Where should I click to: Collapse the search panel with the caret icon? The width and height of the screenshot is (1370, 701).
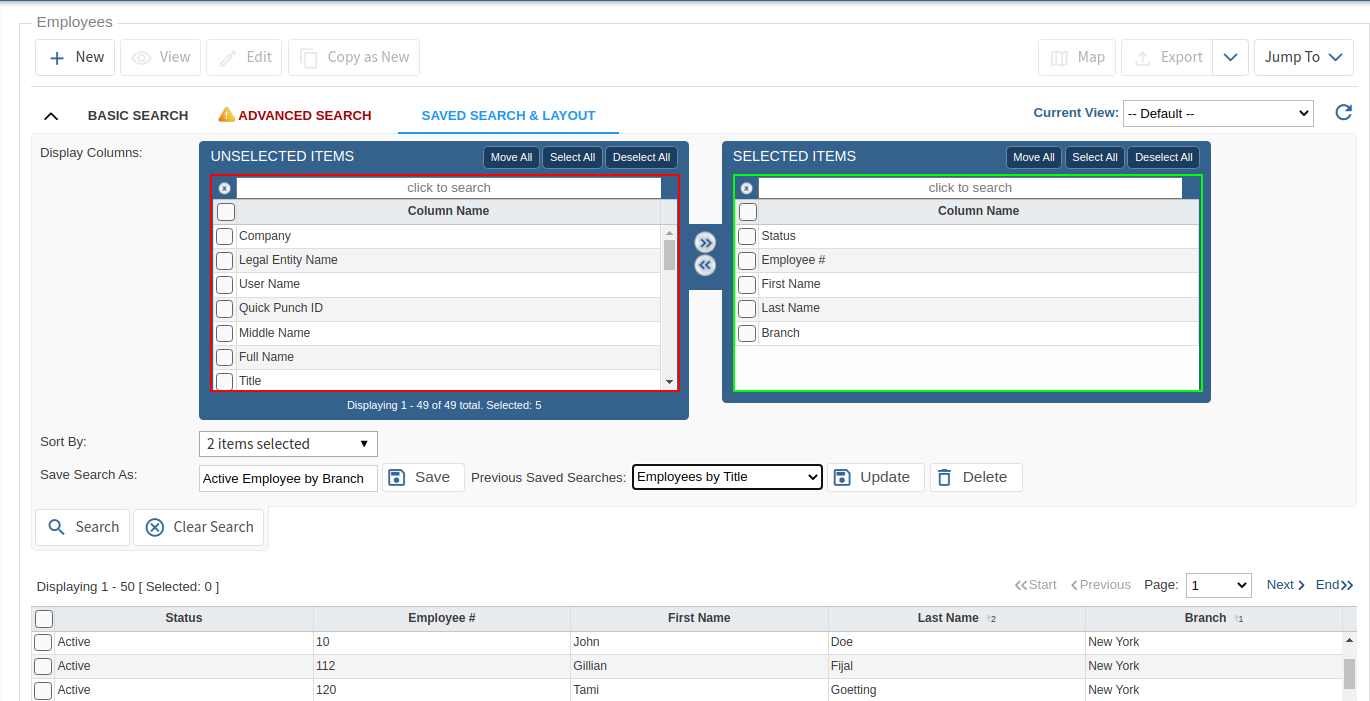click(52, 116)
